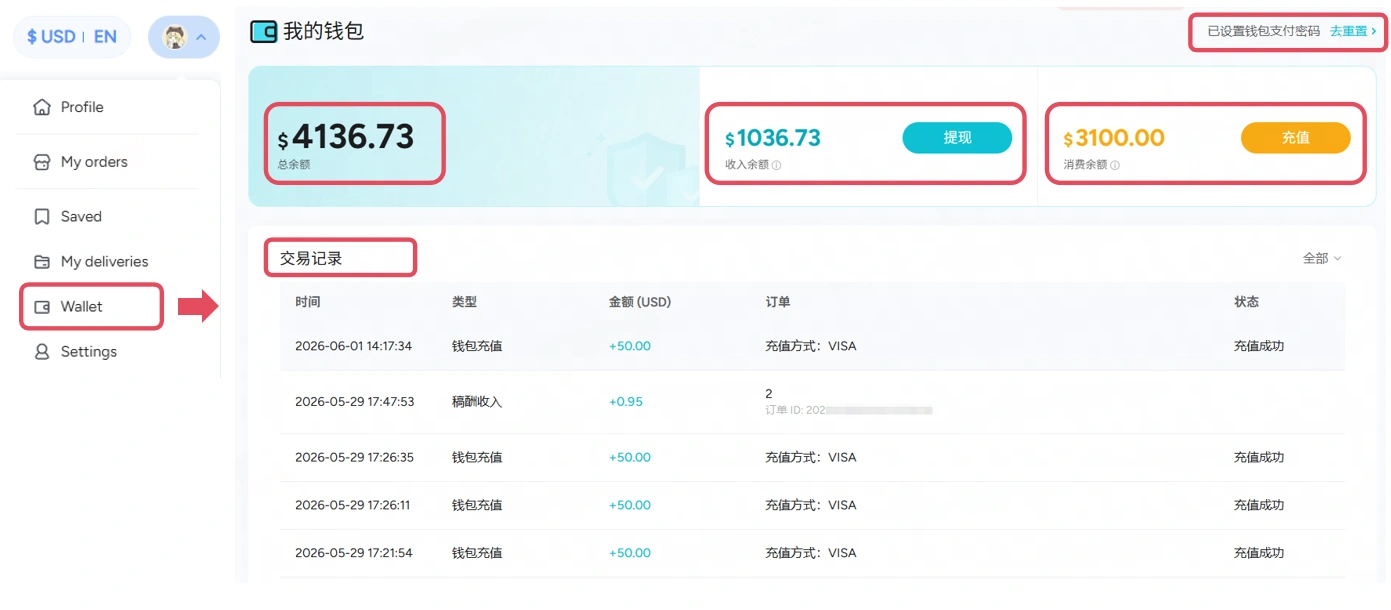
Task: Click the +0.95 amount
Action: point(626,402)
